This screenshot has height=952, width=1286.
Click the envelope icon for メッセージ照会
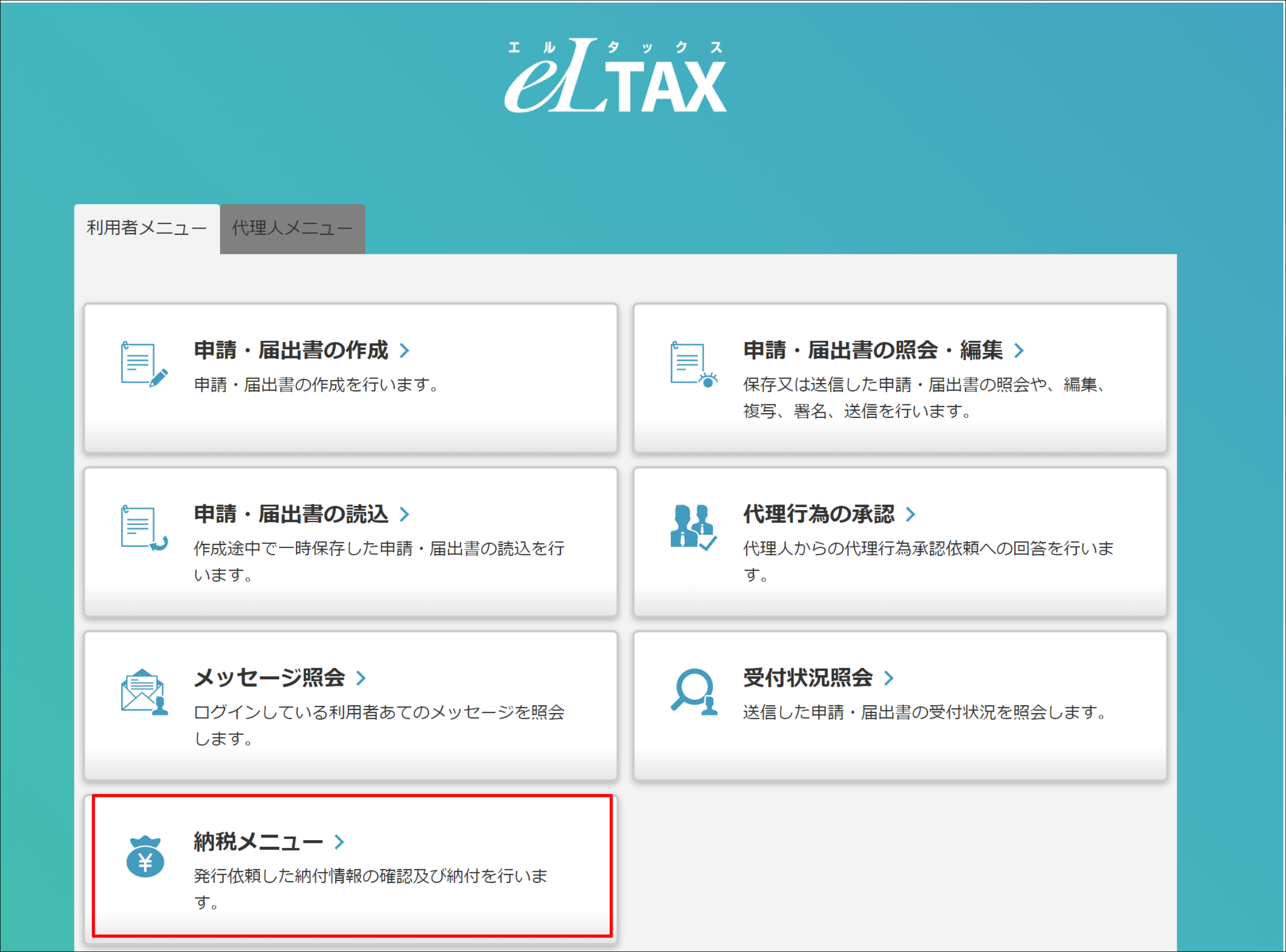pyautogui.click(x=144, y=692)
